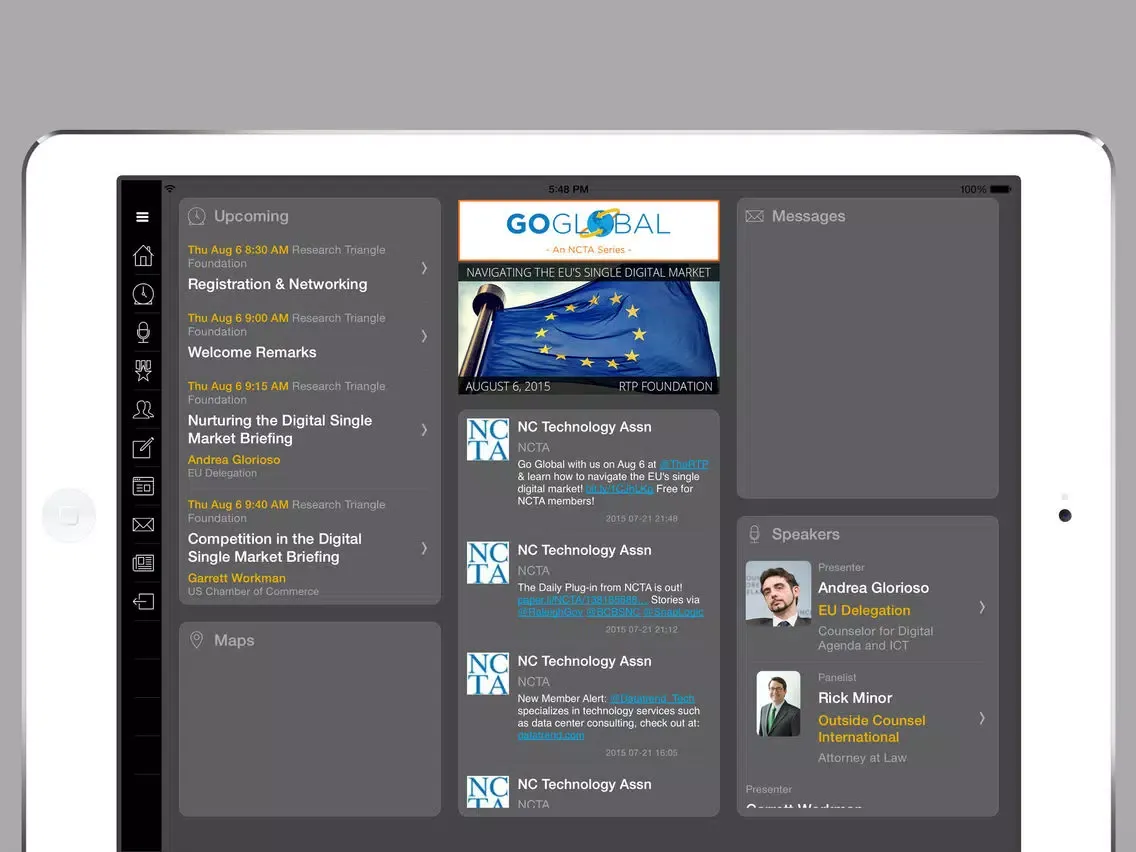The width and height of the screenshot is (1136, 852).
Task: Click EU Delegation label in Speakers
Action: click(864, 610)
